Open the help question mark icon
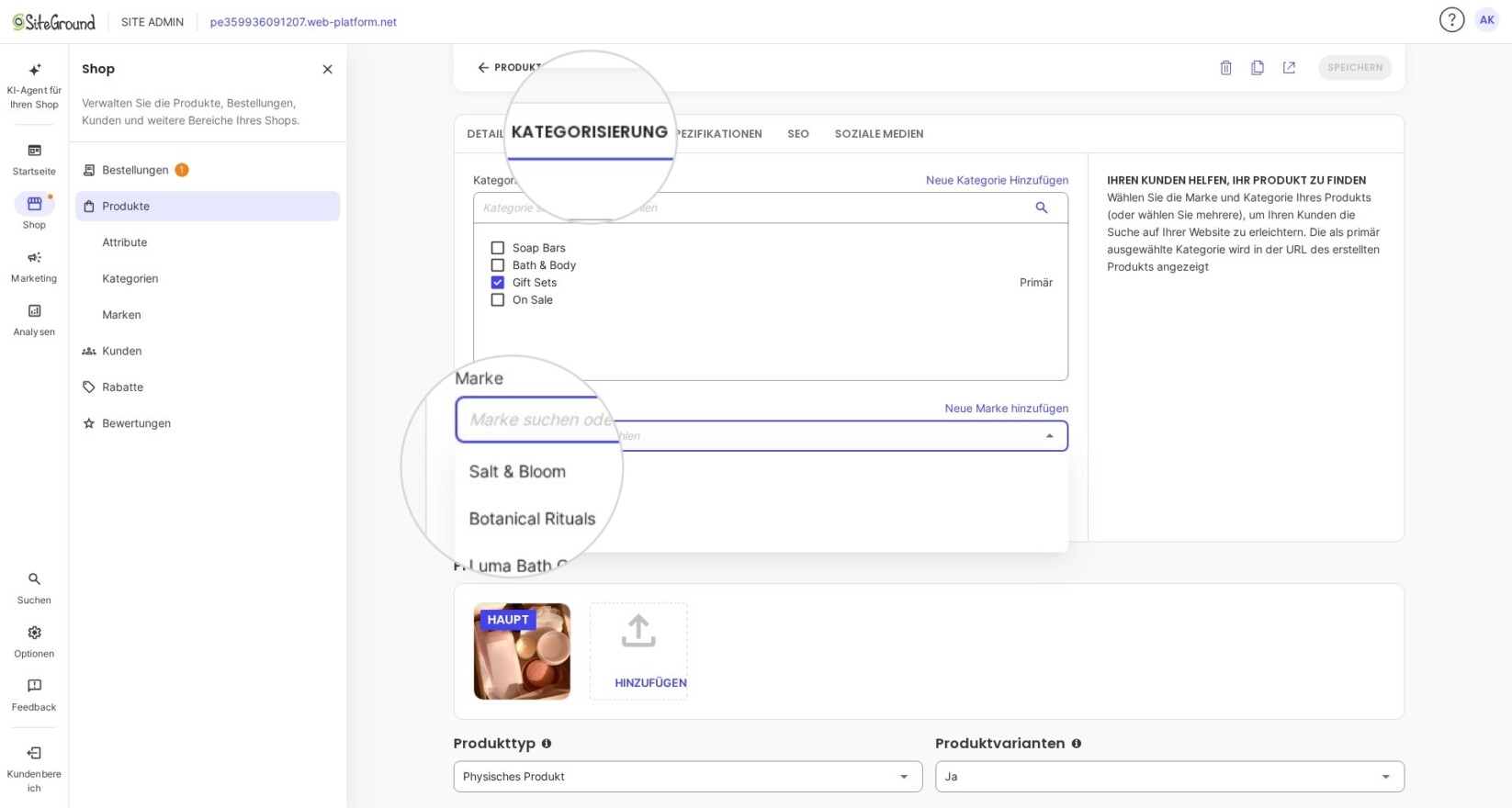Screen dimensions: 1512x808 (x=1451, y=19)
